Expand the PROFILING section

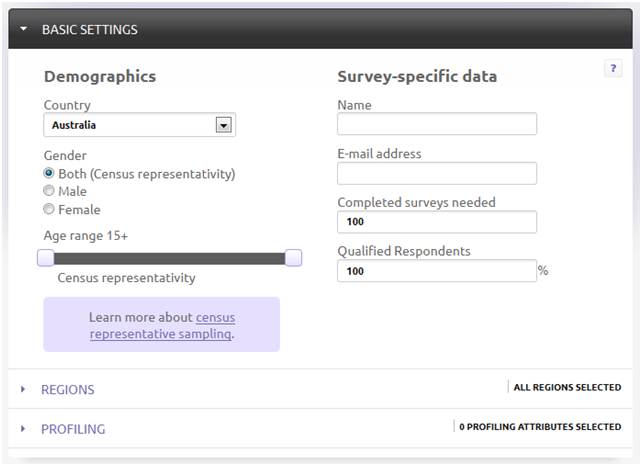(73, 429)
